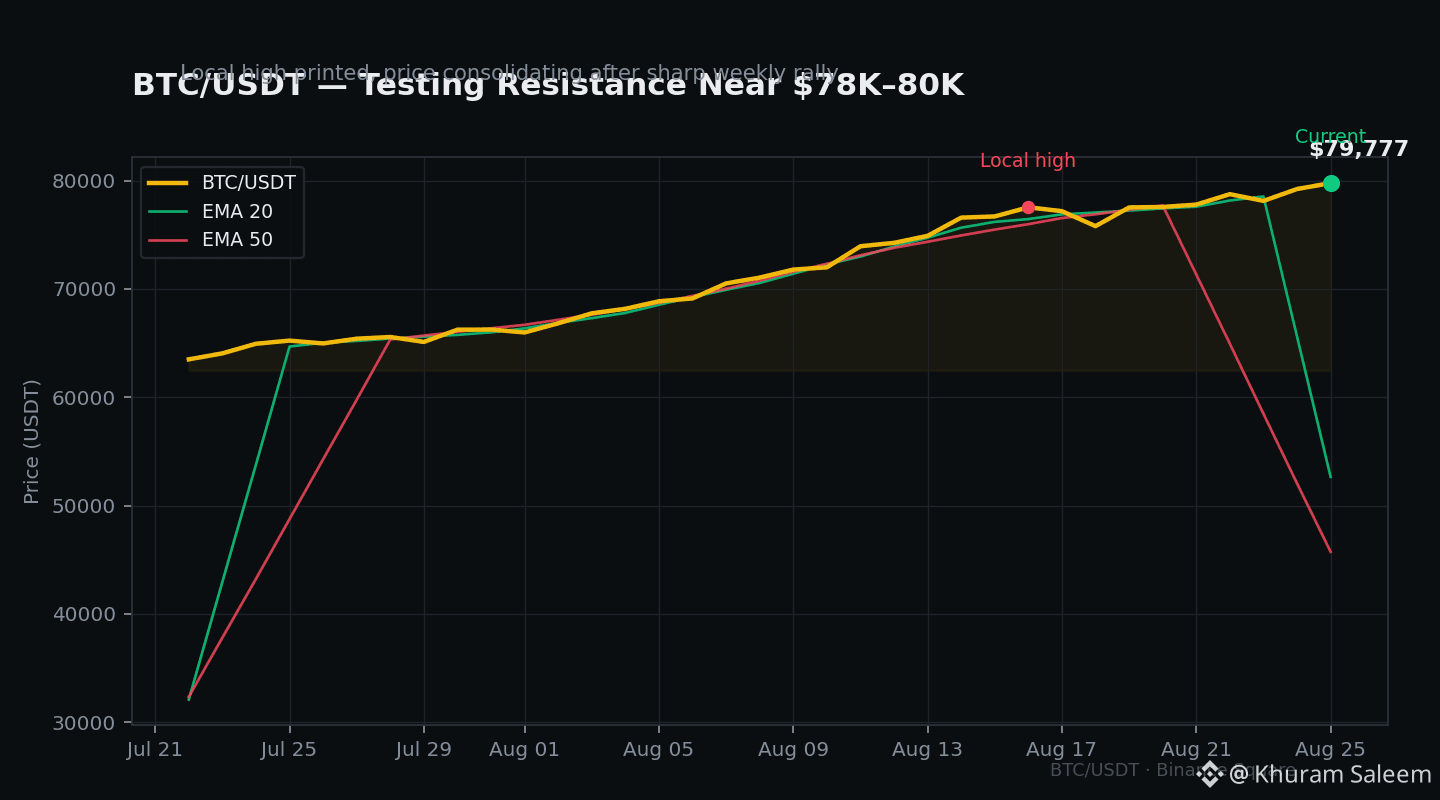Click the Jul 25 date label

pyautogui.click(x=289, y=750)
